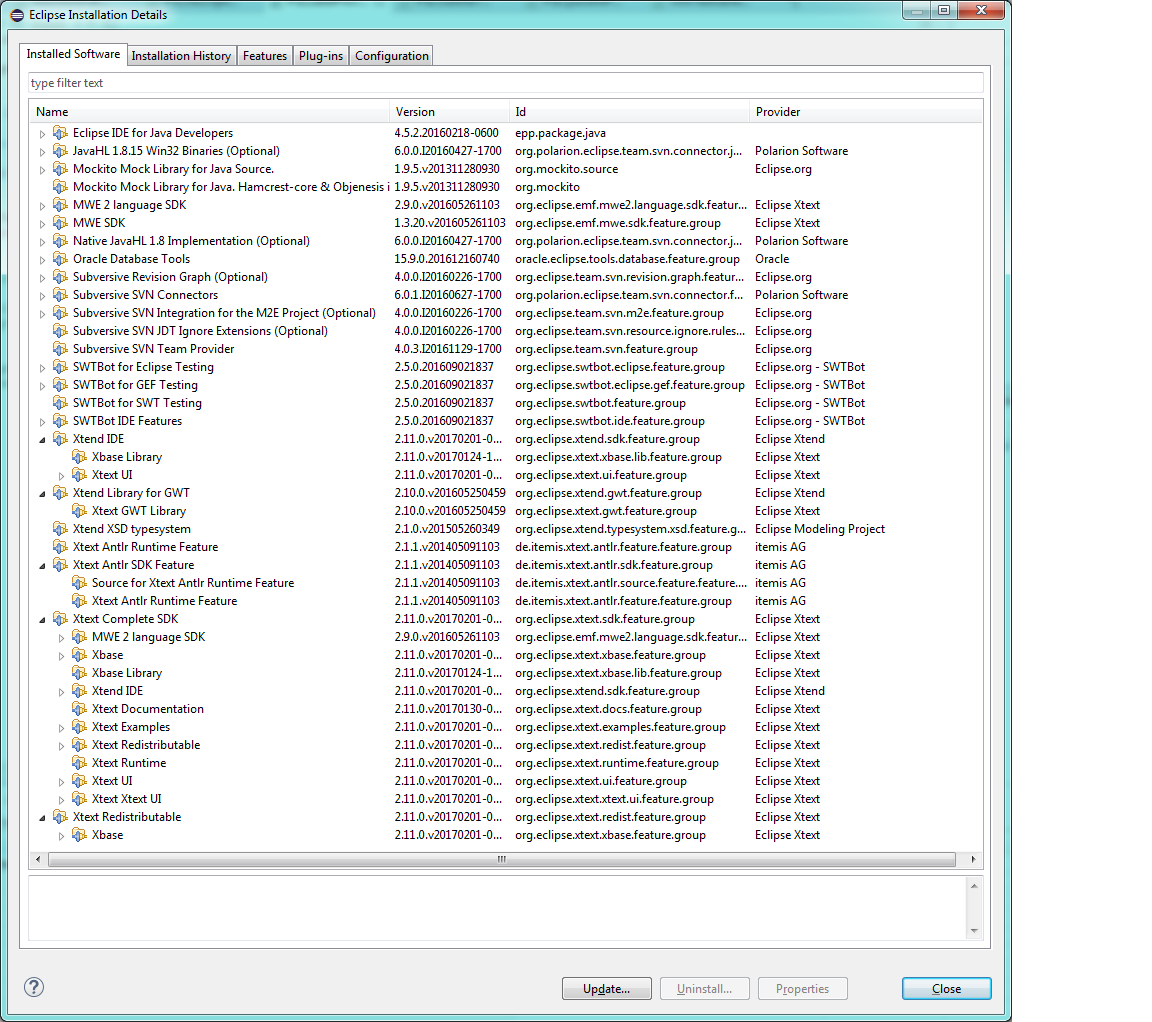Click the icon next to SWTBot for GEF Testing
This screenshot has height=1022, width=1152.
60,385
